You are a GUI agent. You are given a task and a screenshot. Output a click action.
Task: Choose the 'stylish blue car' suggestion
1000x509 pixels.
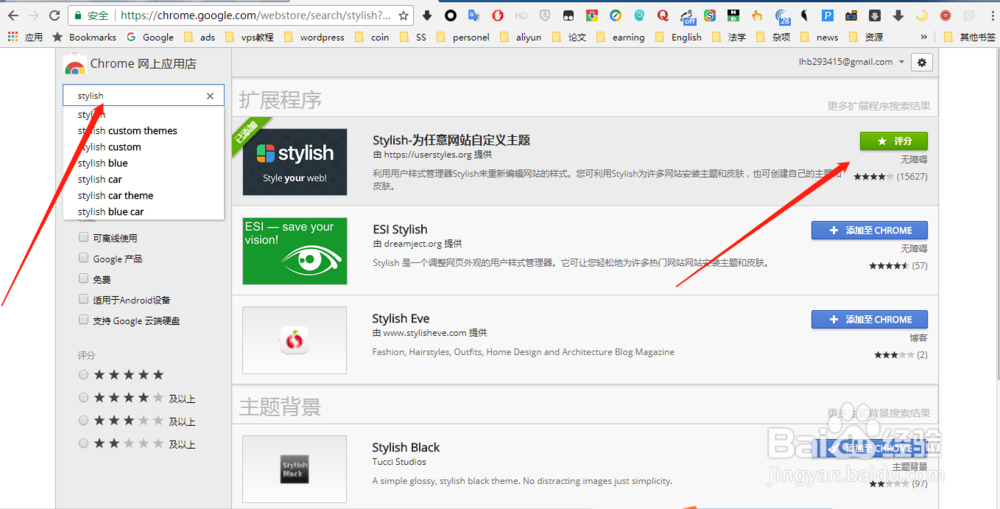[x=143, y=212]
